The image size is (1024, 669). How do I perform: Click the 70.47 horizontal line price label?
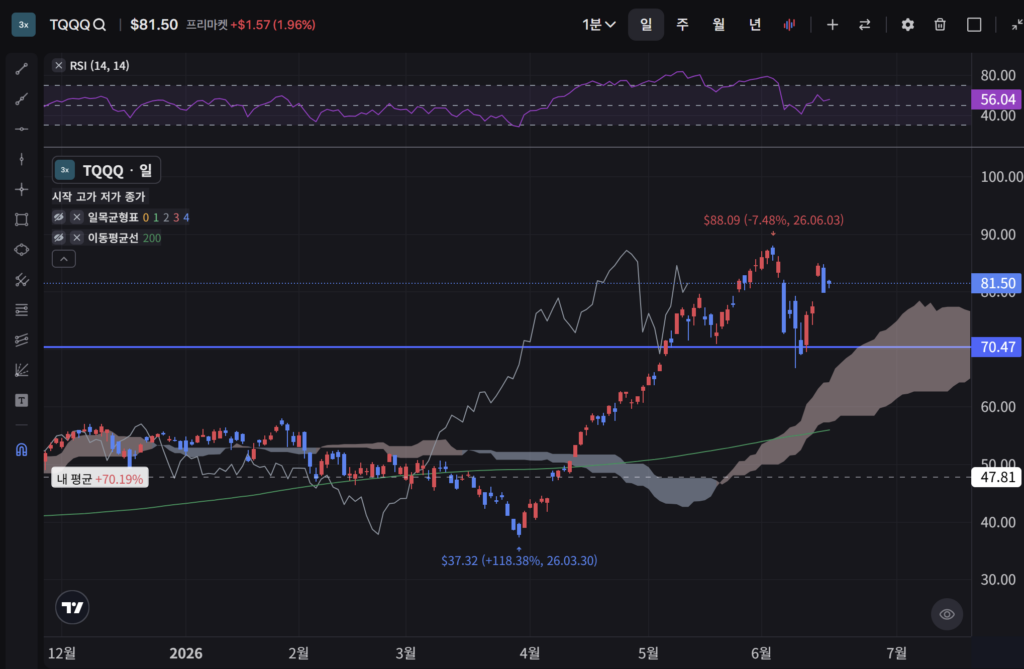[997, 347]
